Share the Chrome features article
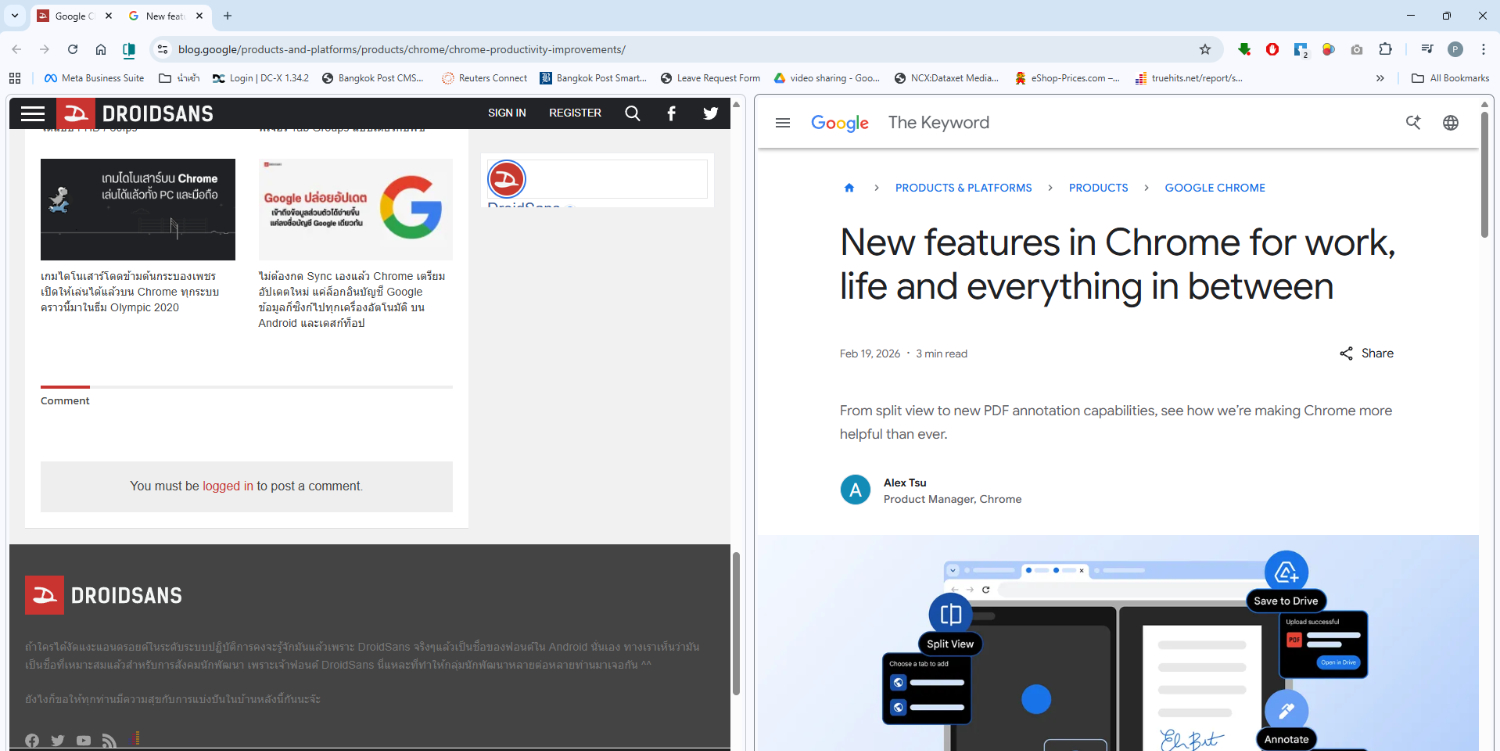Viewport: 1500px width, 751px height. tap(1366, 353)
